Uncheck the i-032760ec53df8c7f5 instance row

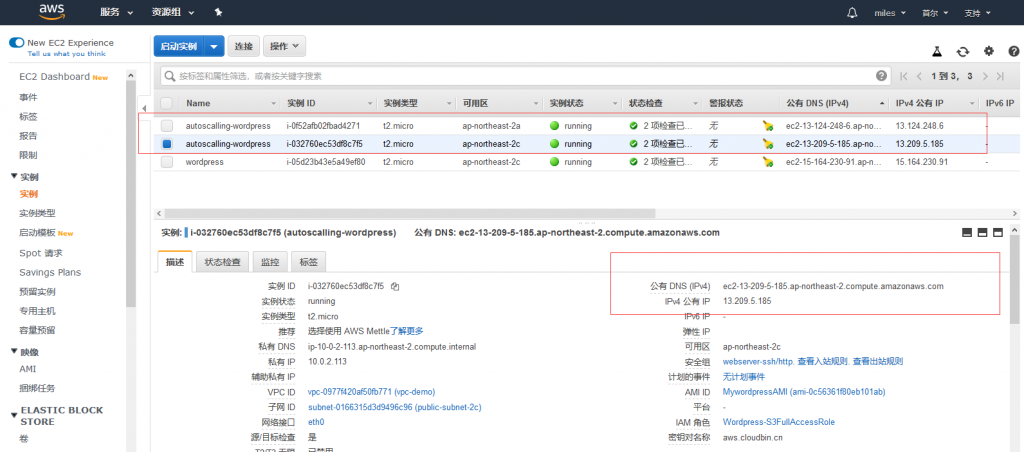click(167, 144)
